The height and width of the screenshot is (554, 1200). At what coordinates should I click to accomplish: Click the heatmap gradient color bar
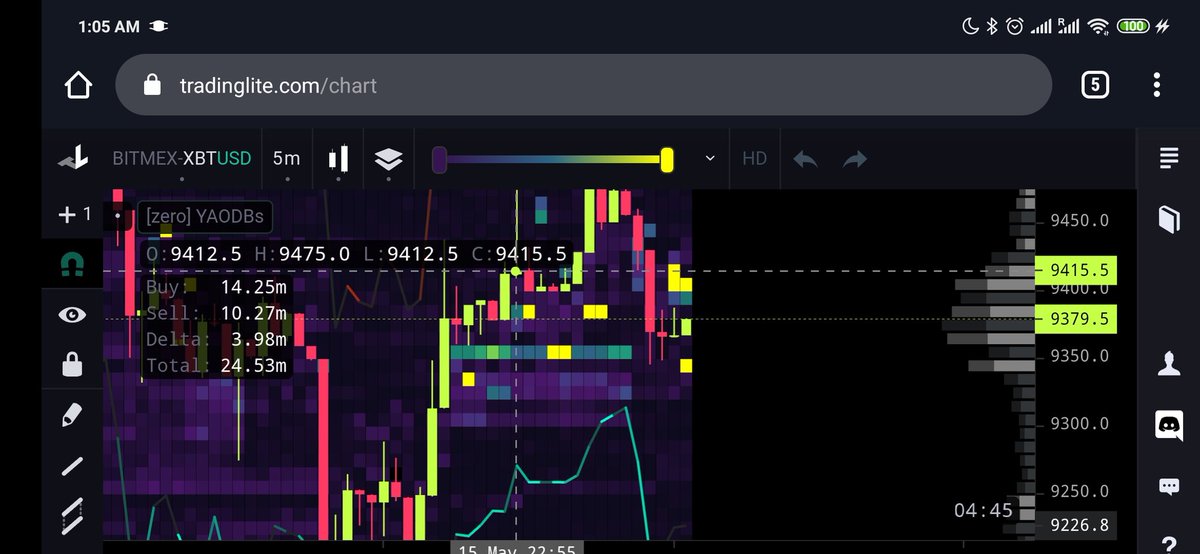(552, 158)
